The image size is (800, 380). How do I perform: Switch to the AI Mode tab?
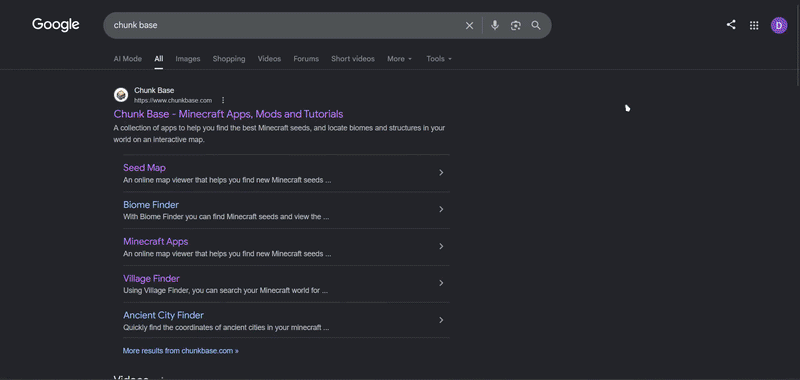coord(128,59)
